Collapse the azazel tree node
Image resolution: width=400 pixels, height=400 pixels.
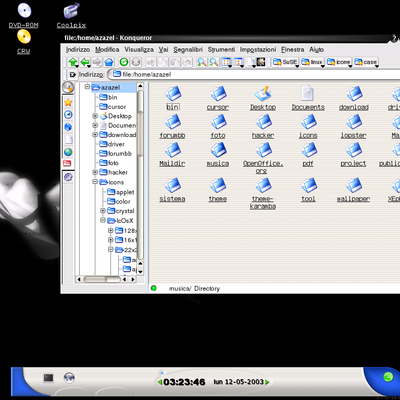click(x=87, y=87)
